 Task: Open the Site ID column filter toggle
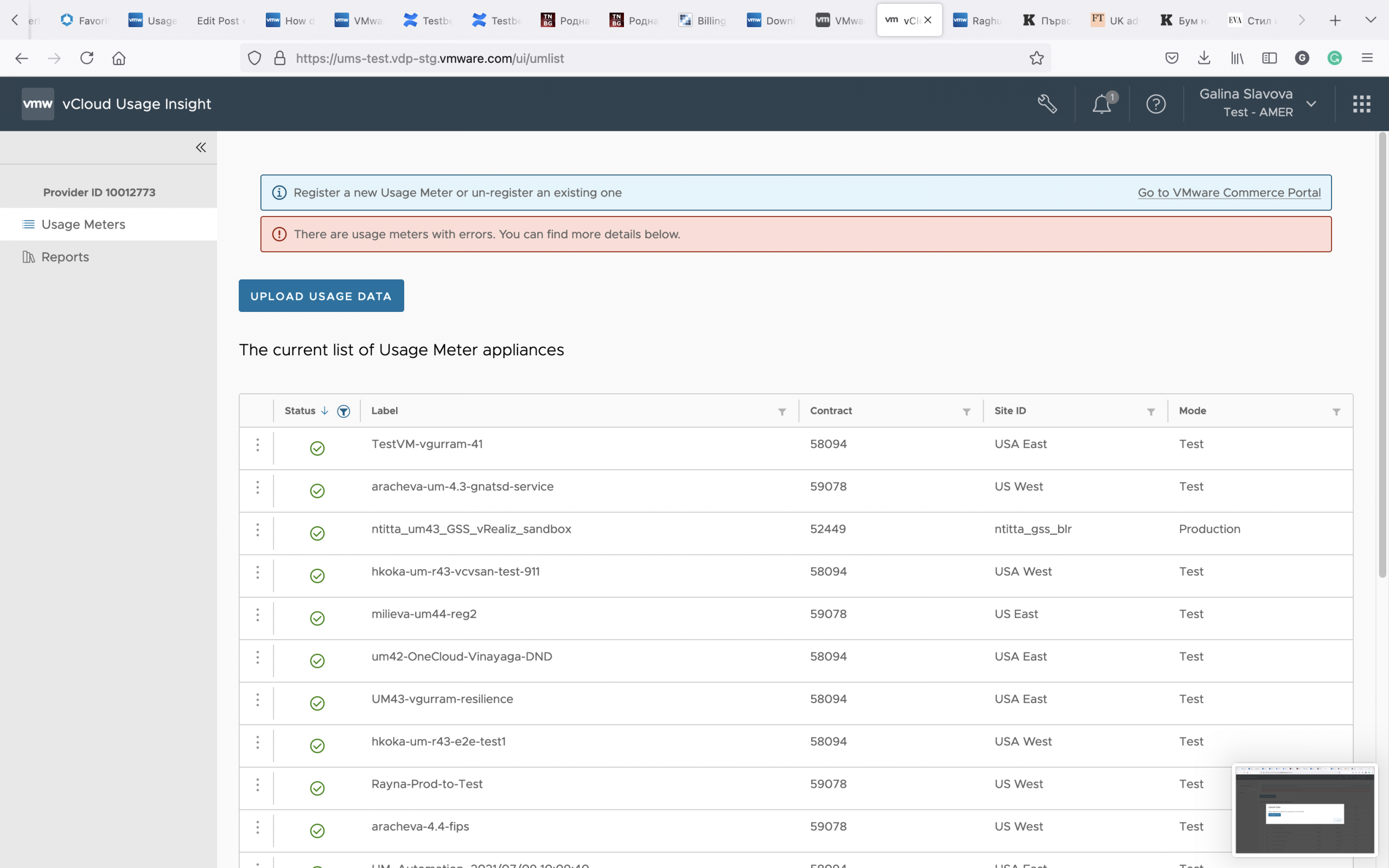click(x=1151, y=412)
